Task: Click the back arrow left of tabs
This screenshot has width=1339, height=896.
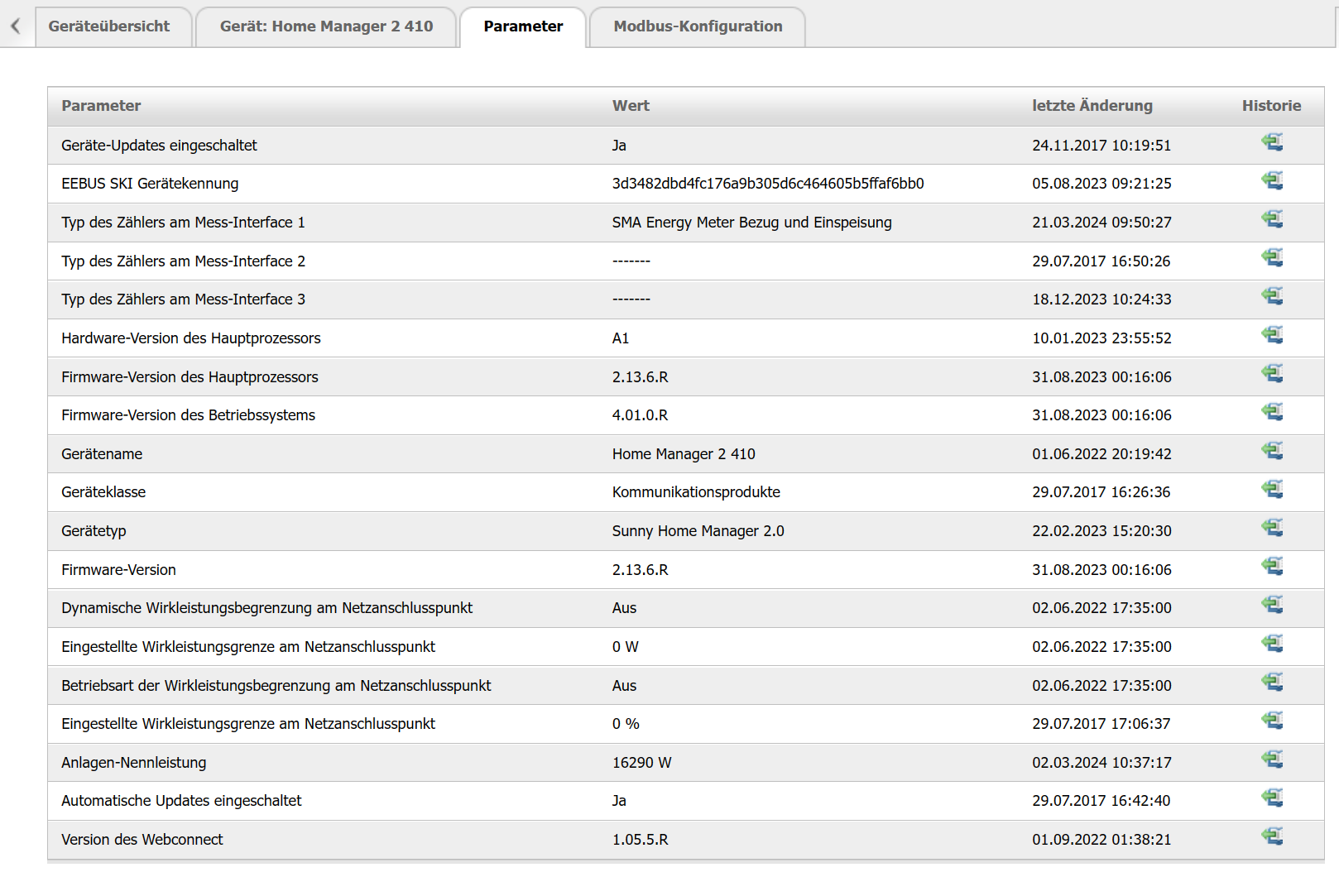Action: click(x=16, y=26)
